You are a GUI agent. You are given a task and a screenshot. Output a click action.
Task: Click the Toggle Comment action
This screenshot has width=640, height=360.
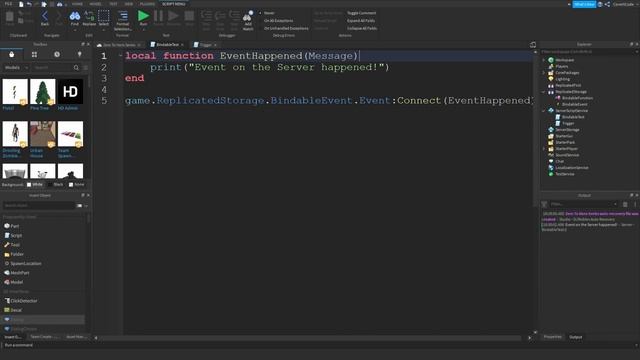click(x=362, y=13)
